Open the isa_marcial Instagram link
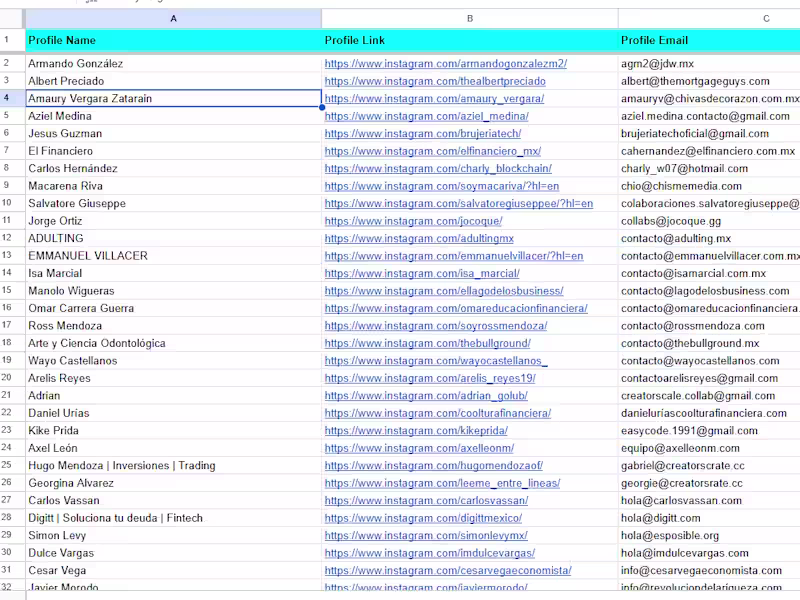Viewport: 800px width, 600px height. (x=422, y=273)
